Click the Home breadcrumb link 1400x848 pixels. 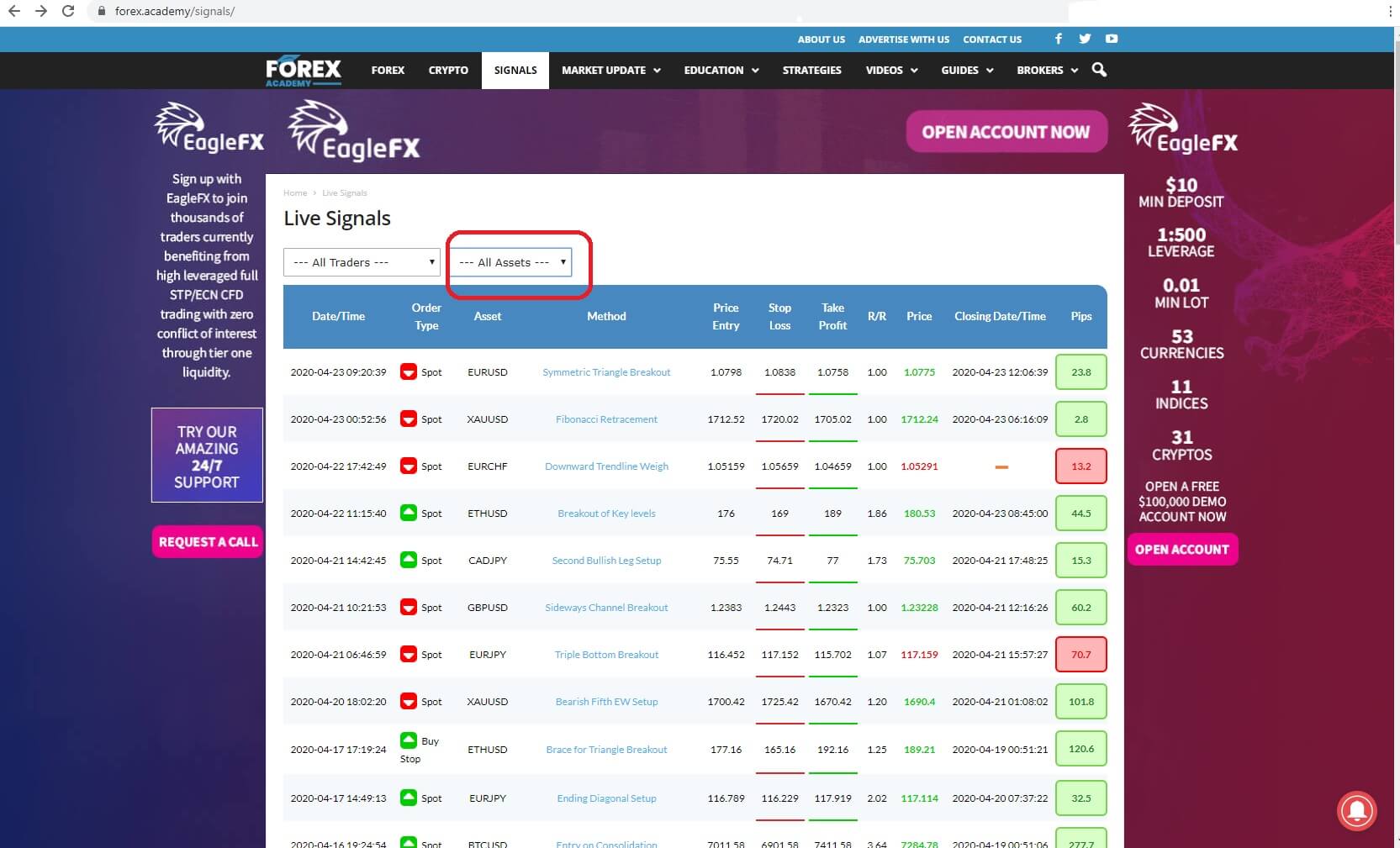tap(295, 193)
